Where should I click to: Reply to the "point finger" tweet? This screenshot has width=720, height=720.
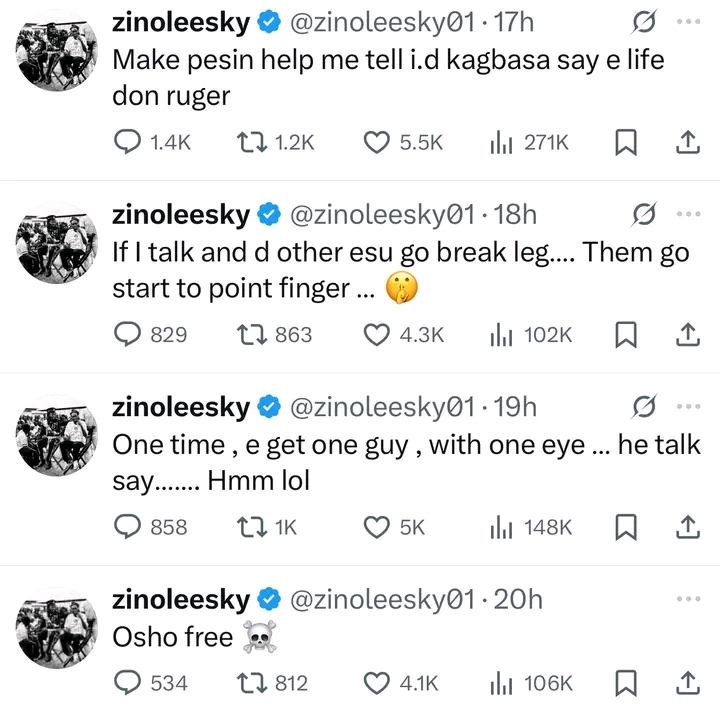(129, 335)
